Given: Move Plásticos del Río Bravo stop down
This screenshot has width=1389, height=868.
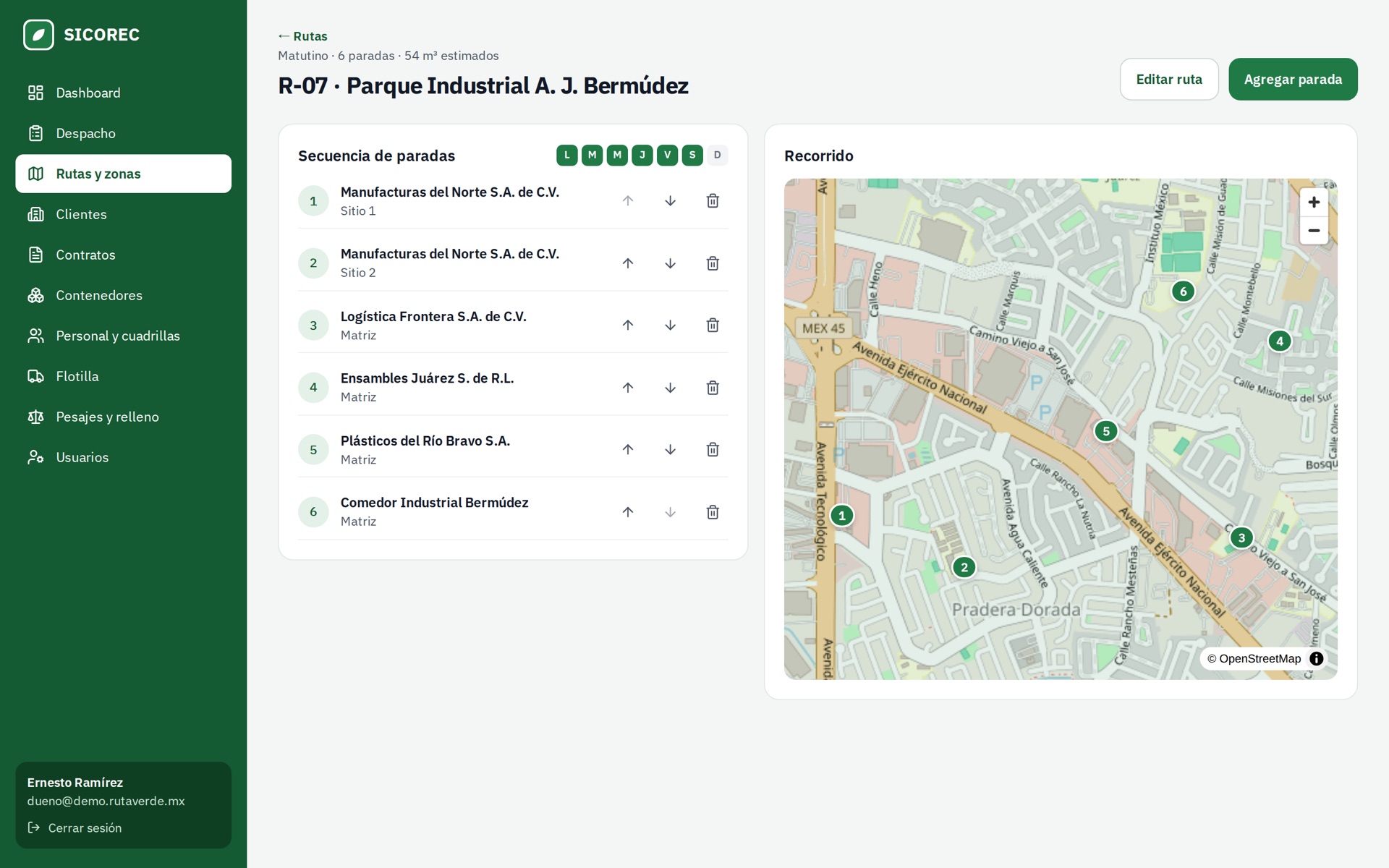Looking at the screenshot, I should [670, 450].
